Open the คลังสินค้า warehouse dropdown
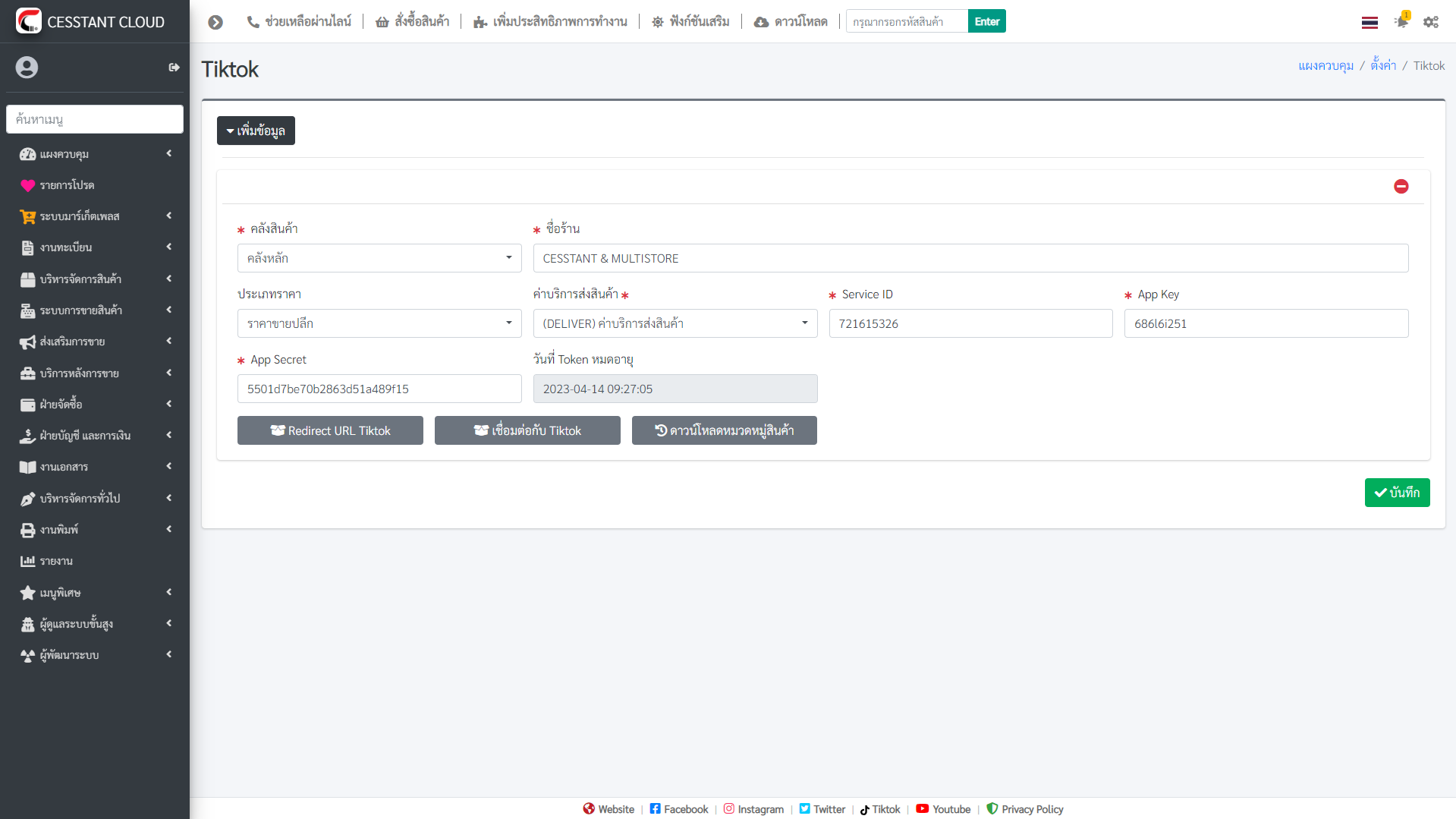1456x819 pixels. click(379, 258)
